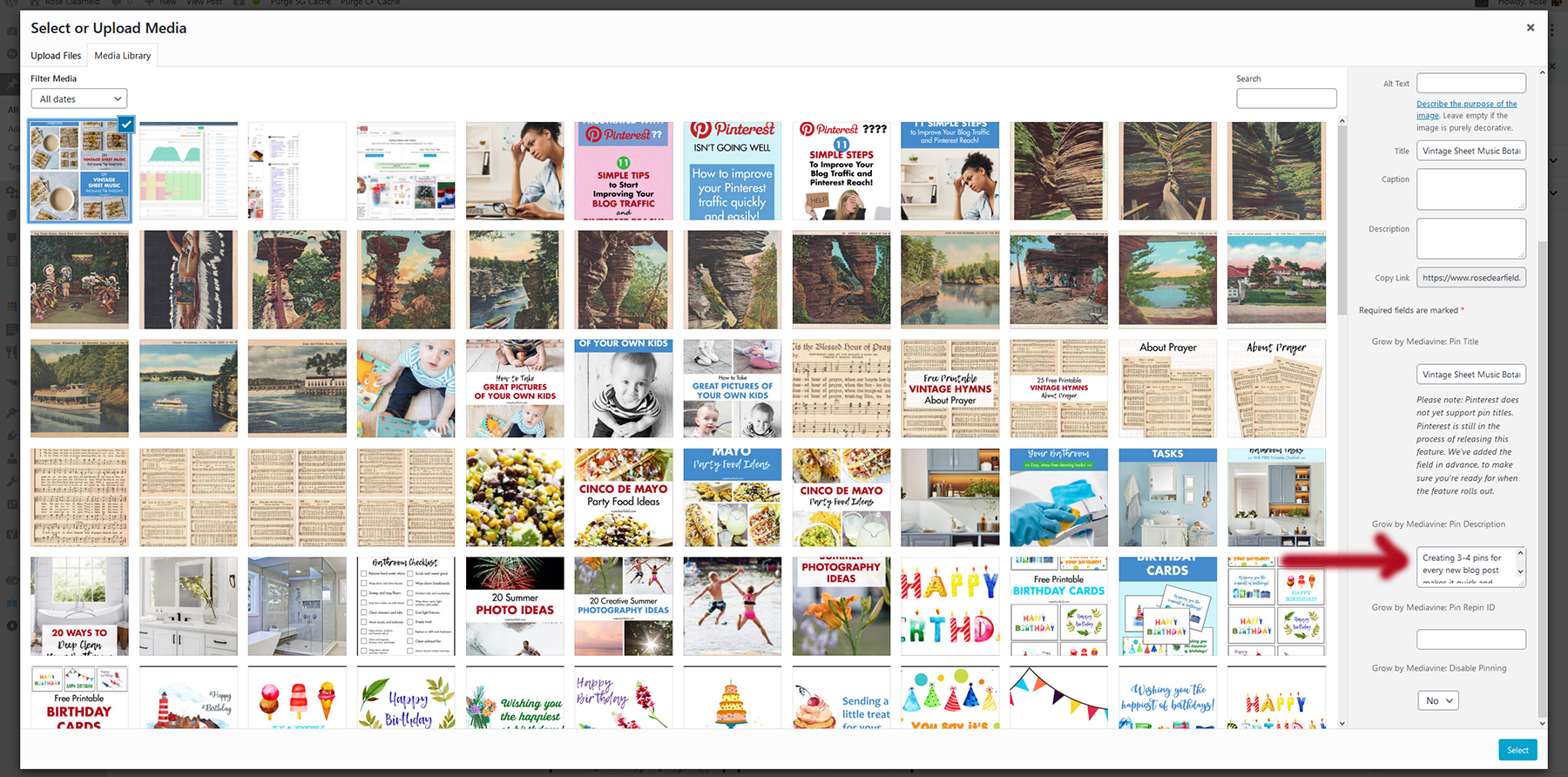Pick the Pinterest 11 Simple Tips pink thumbnail
Image resolution: width=1568 pixels, height=777 pixels.
coord(624,171)
